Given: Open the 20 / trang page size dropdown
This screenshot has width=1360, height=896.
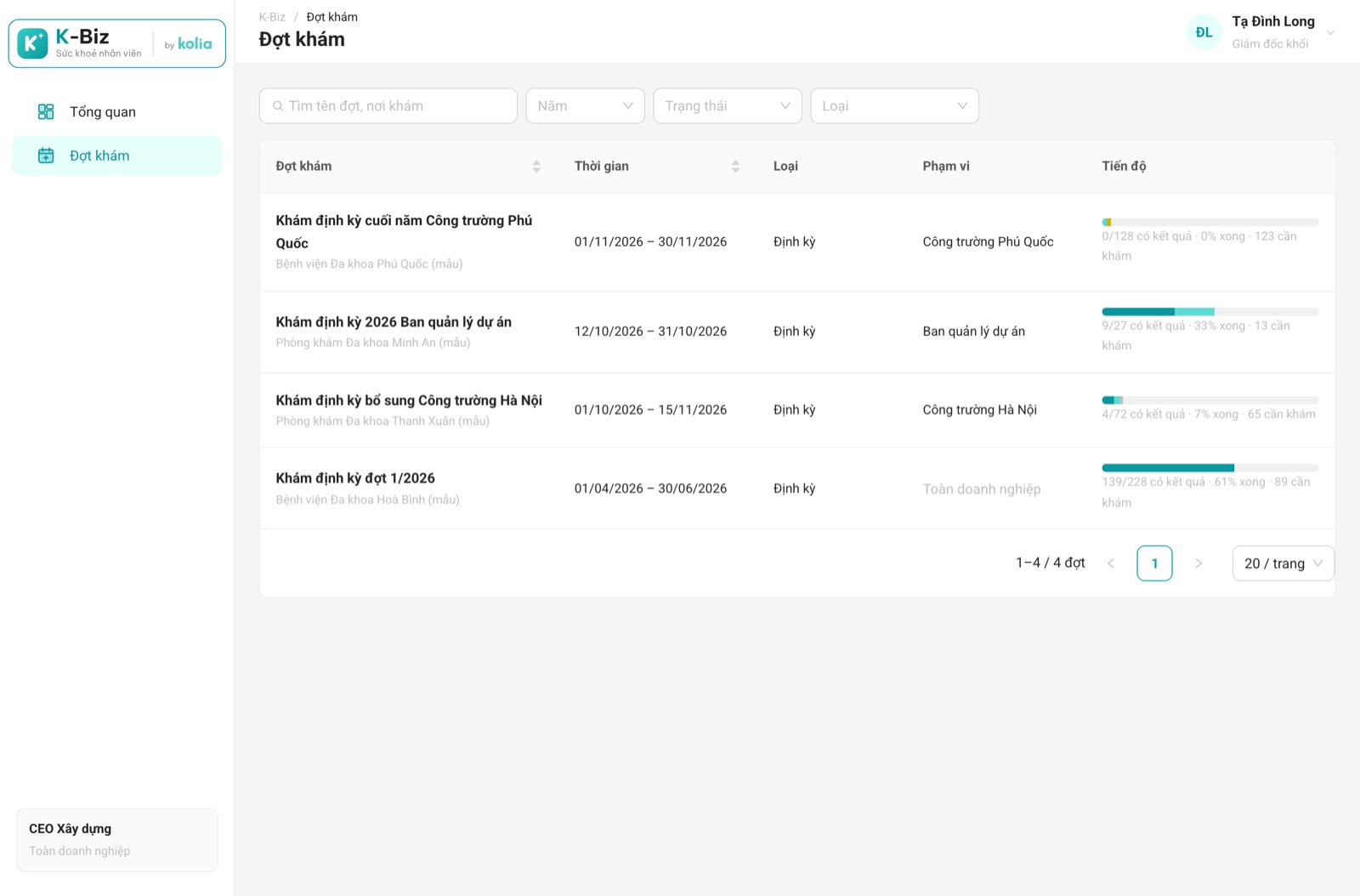Looking at the screenshot, I should [1283, 564].
